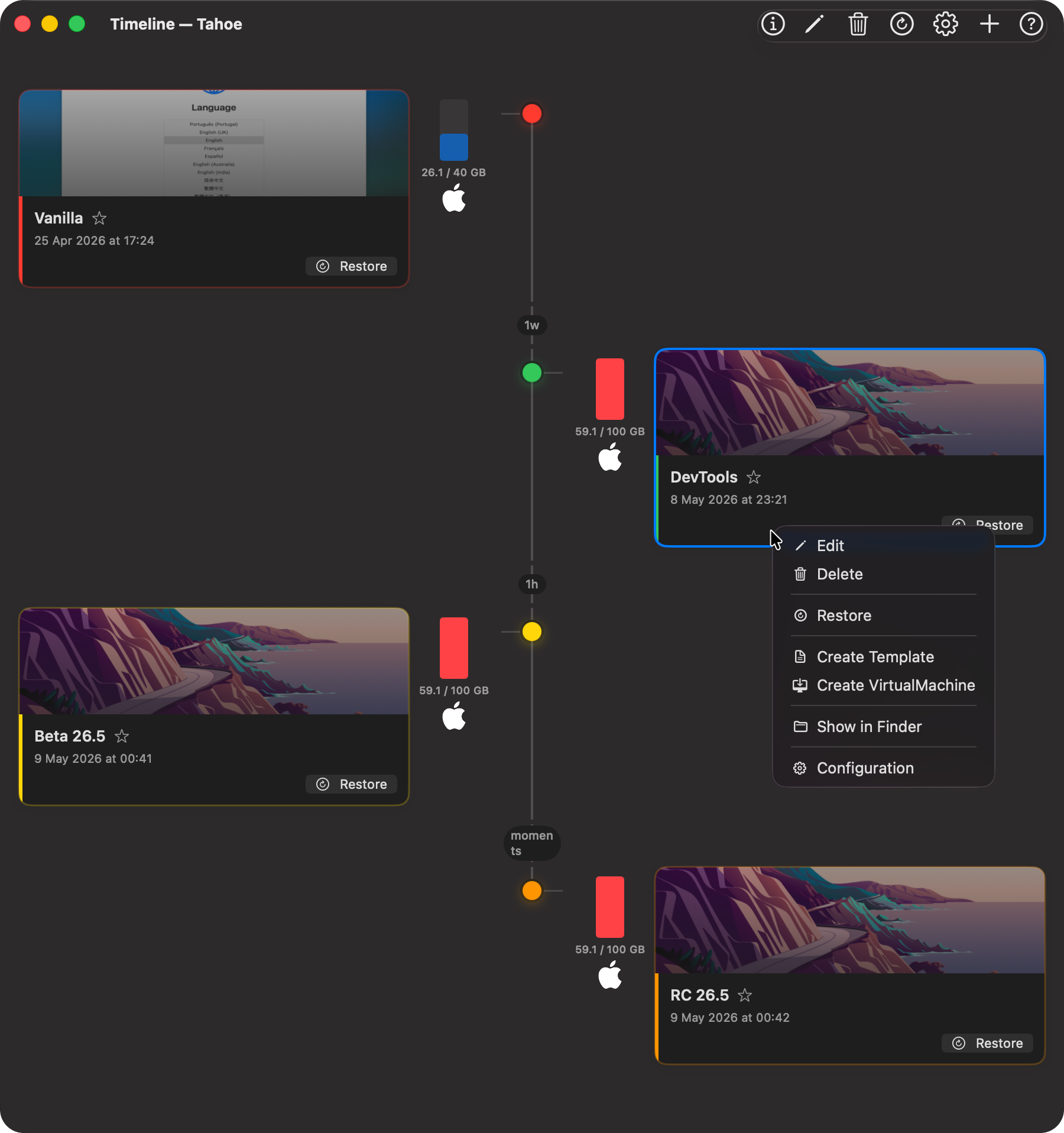The height and width of the screenshot is (1133, 1064).
Task: Click the date 25 Apr 2026 at 17:24
Action: [94, 241]
